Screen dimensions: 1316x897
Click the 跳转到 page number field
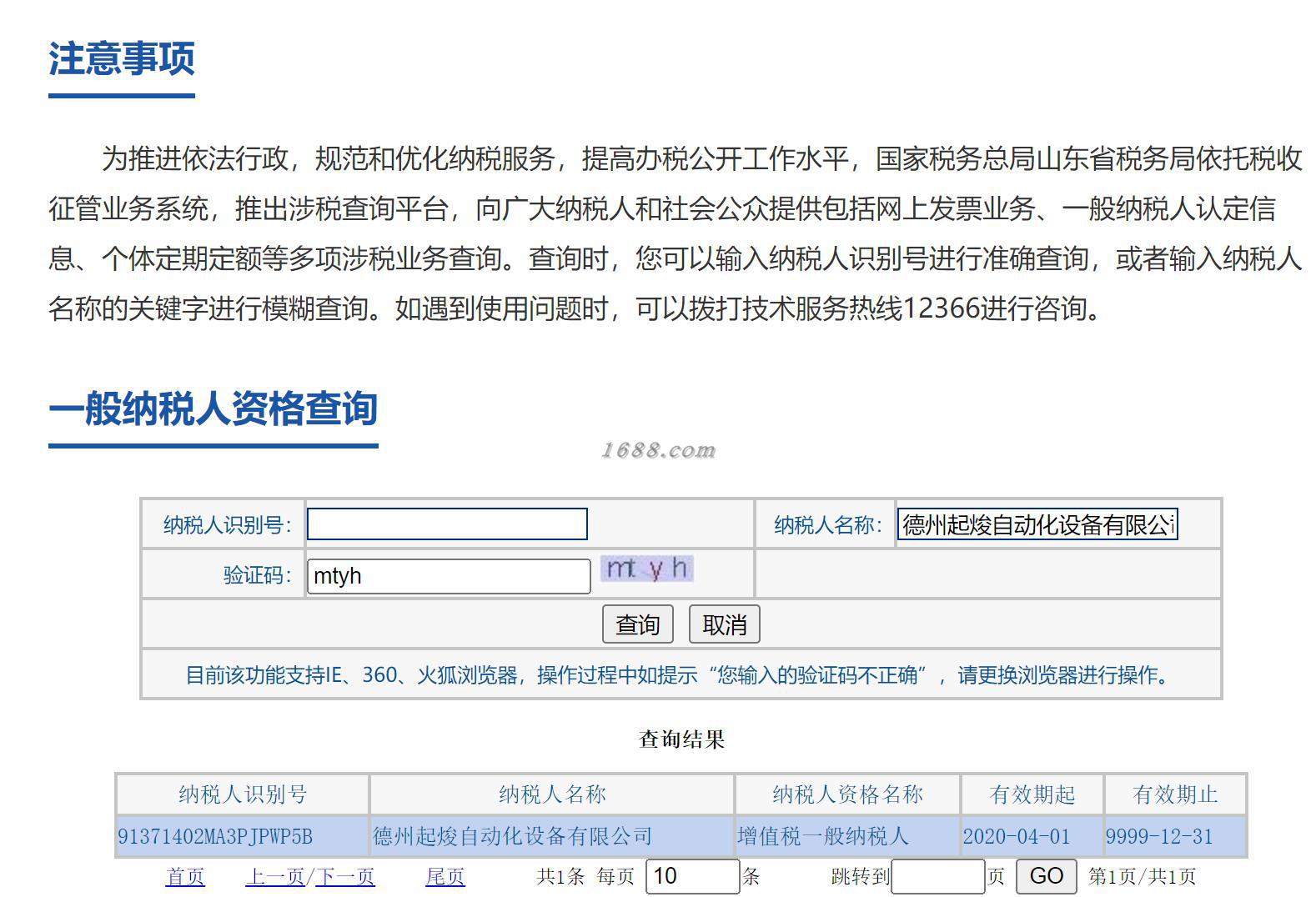coord(938,876)
